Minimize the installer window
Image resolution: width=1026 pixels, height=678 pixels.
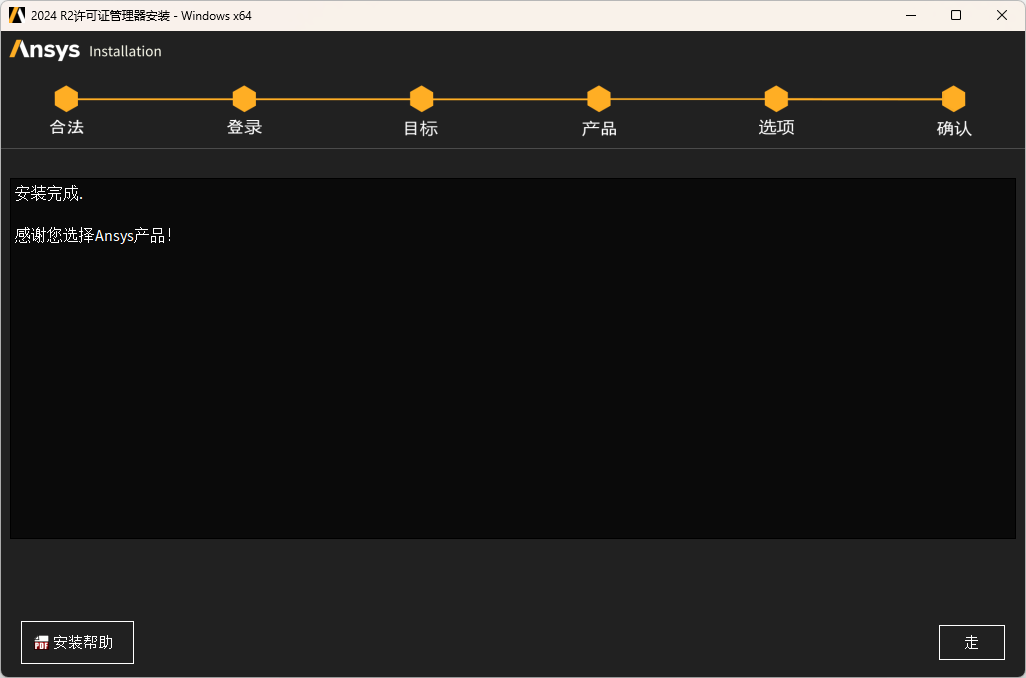click(910, 15)
